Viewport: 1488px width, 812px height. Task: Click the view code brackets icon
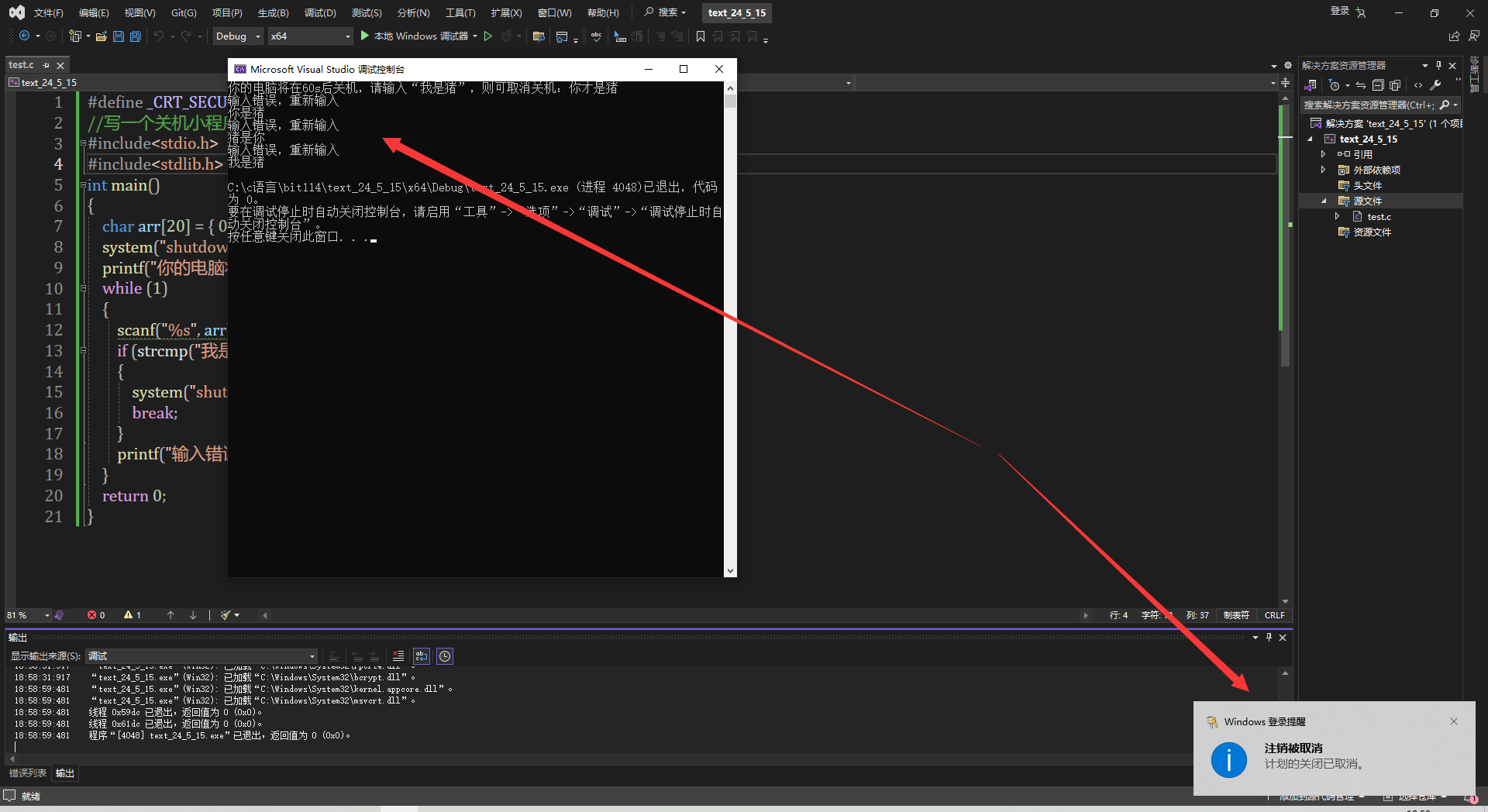click(x=1418, y=85)
